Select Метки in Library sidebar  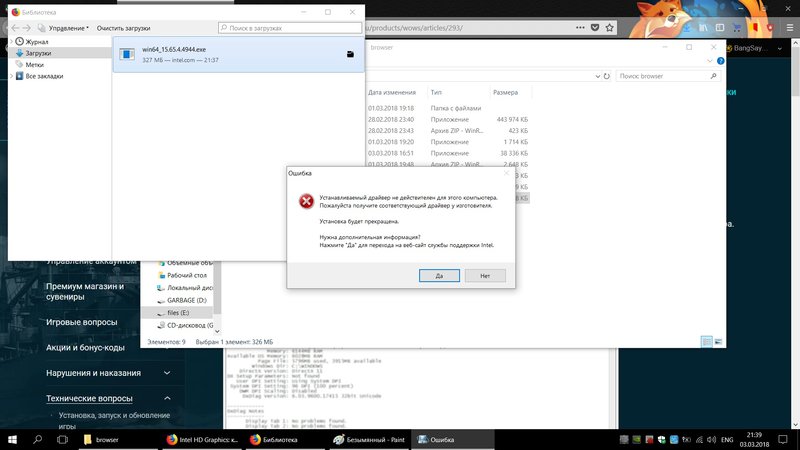tap(34, 65)
